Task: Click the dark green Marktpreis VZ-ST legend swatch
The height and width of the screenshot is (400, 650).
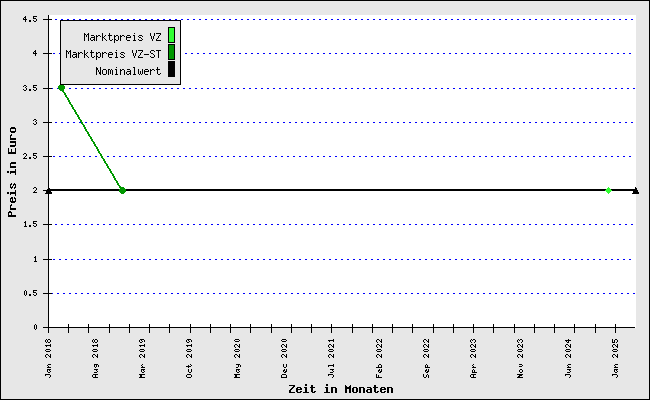Action: tap(171, 52)
